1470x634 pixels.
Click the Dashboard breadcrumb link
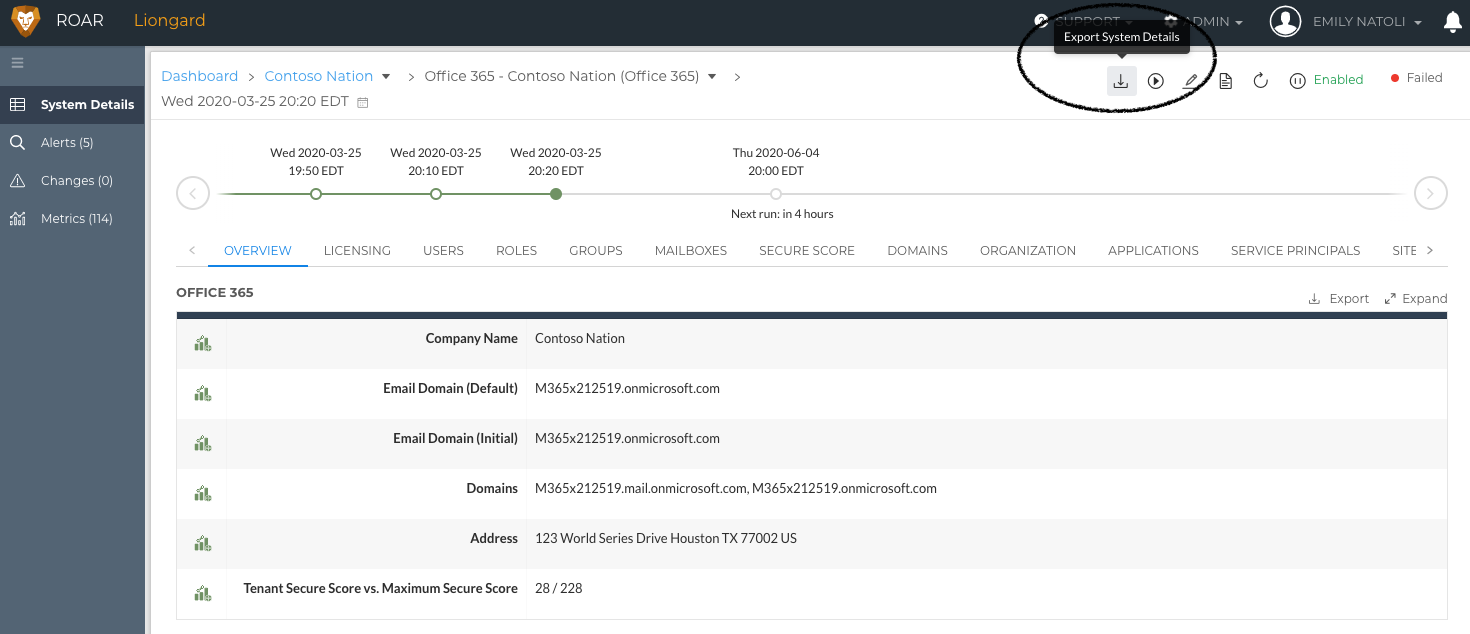pos(199,76)
